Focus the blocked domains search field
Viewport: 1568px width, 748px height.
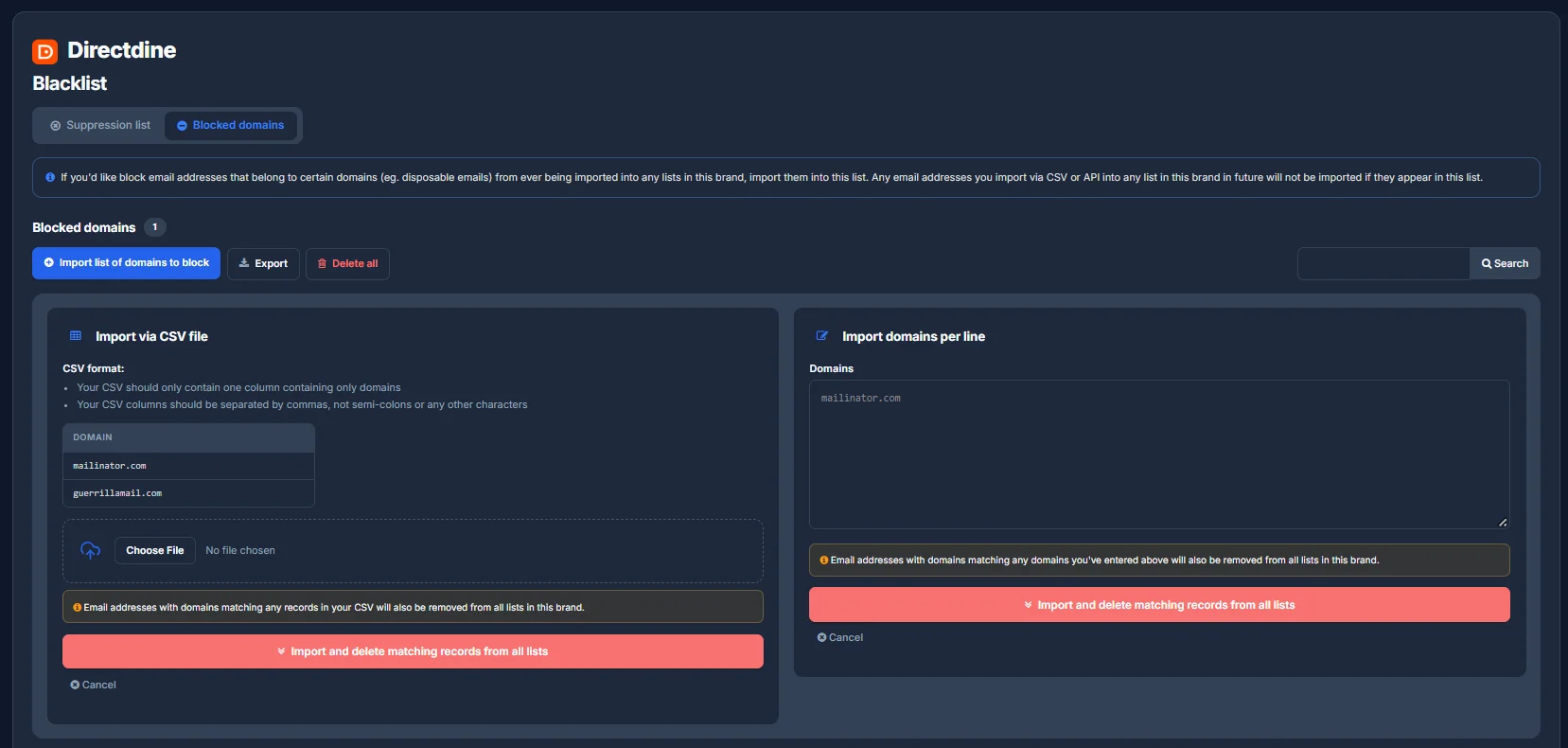(1383, 263)
